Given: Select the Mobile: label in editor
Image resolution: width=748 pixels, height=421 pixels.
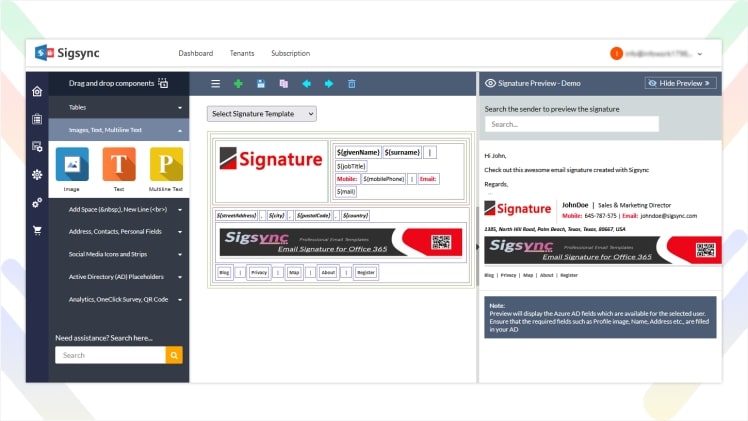Looking at the screenshot, I should (x=347, y=179).
